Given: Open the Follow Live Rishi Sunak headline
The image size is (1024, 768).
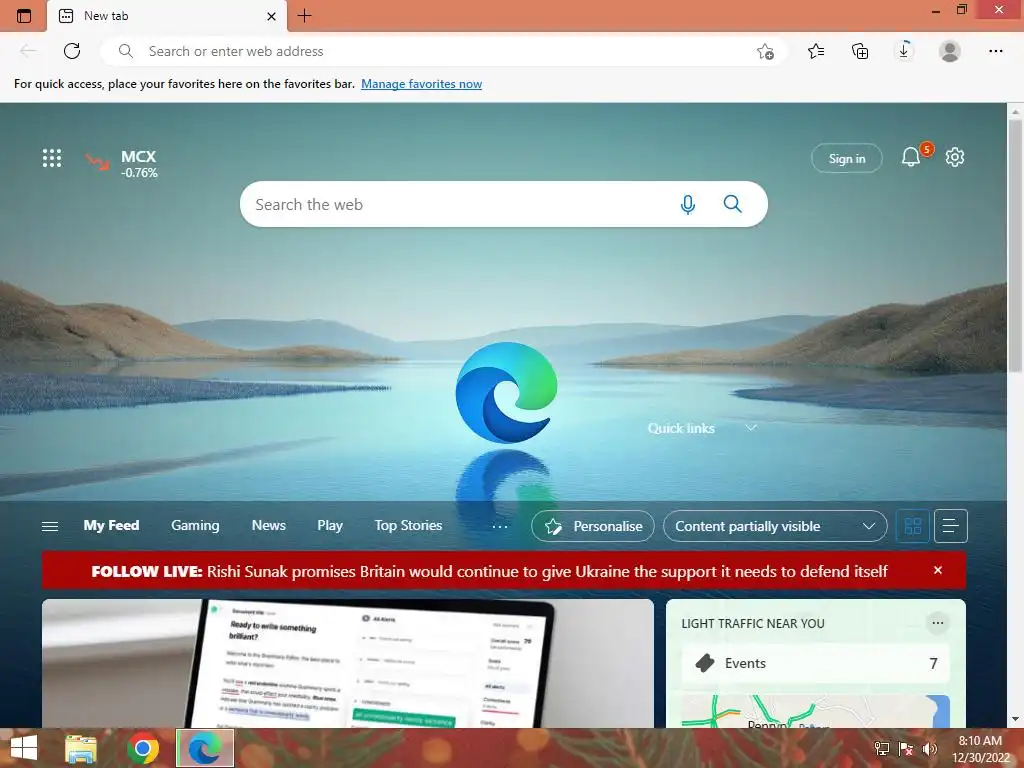Looking at the screenshot, I should click(489, 571).
